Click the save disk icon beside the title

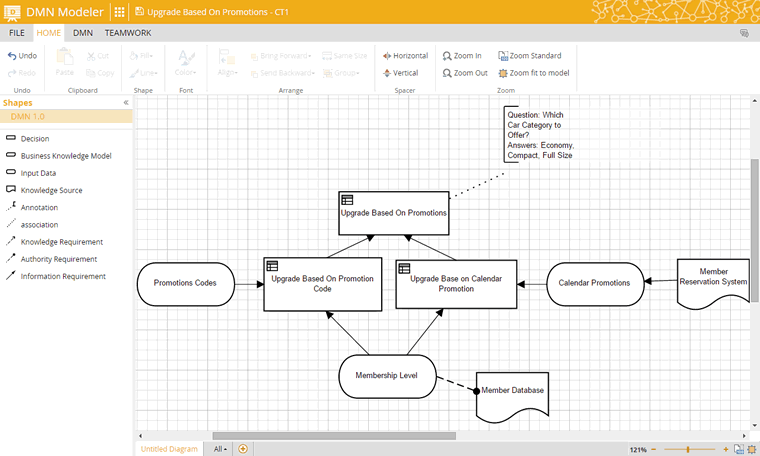coord(139,12)
